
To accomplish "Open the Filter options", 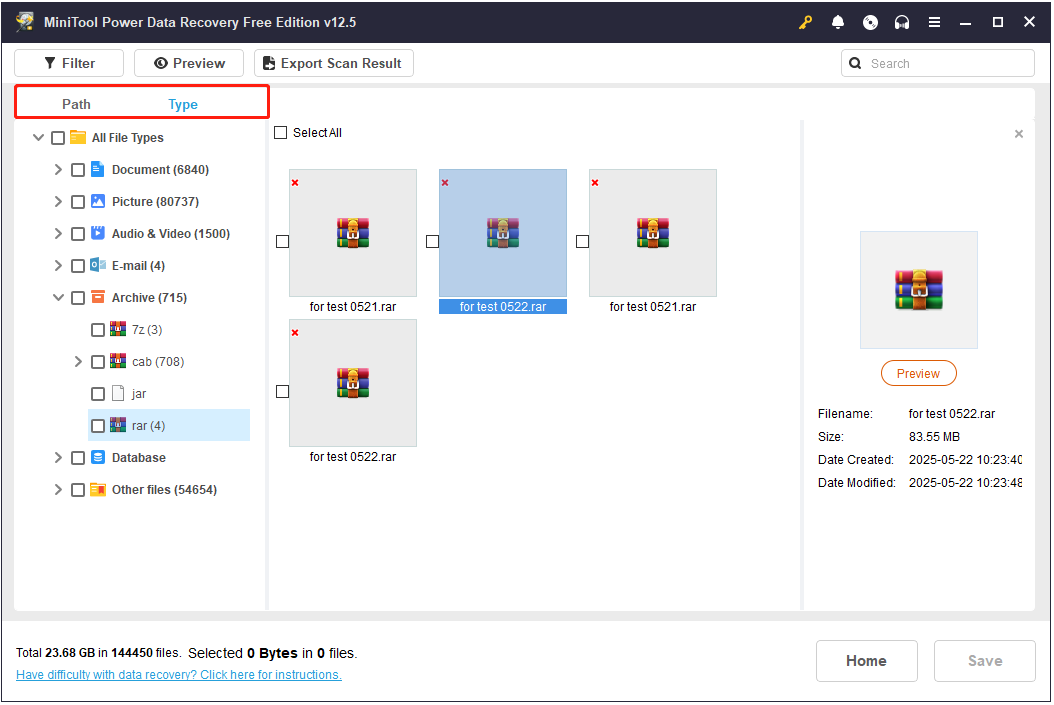I will coord(69,63).
